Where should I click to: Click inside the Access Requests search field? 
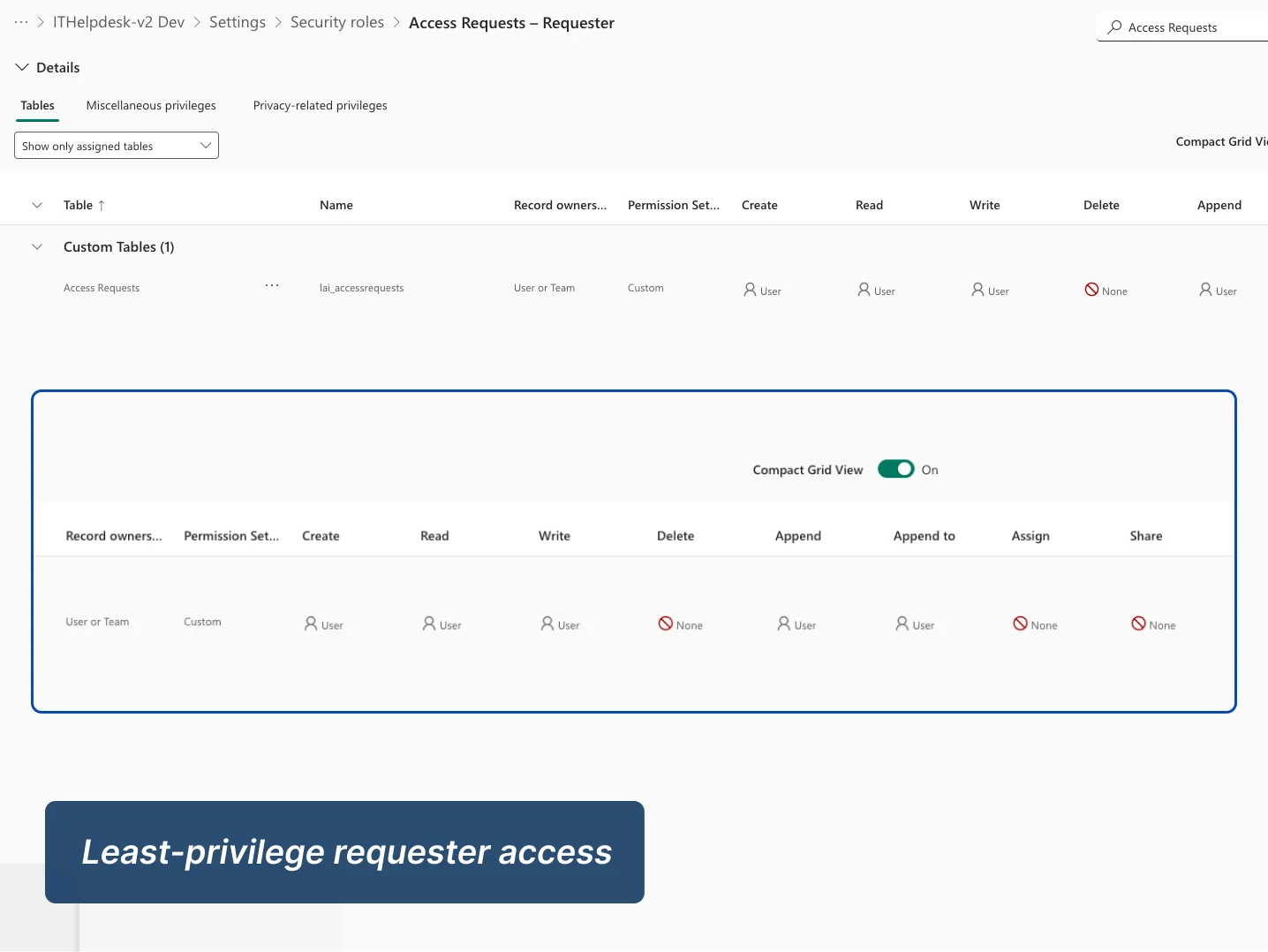click(1183, 27)
